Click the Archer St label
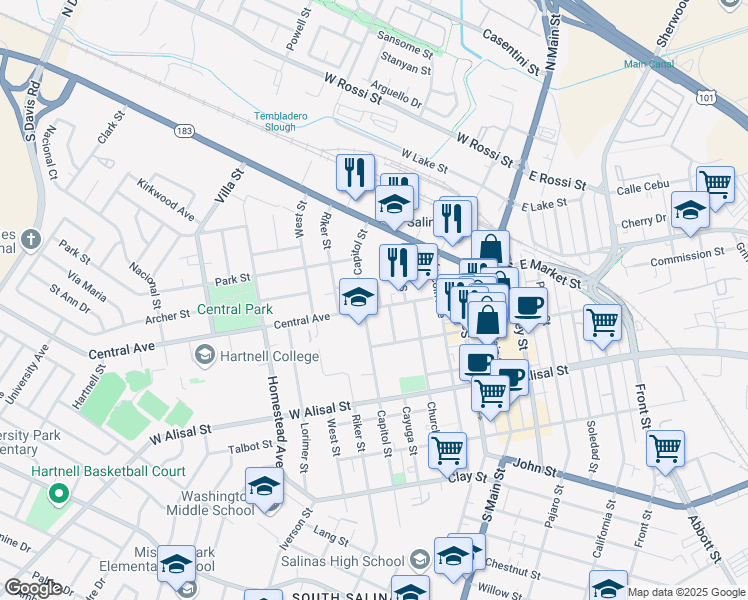748x600 pixels. tap(167, 317)
